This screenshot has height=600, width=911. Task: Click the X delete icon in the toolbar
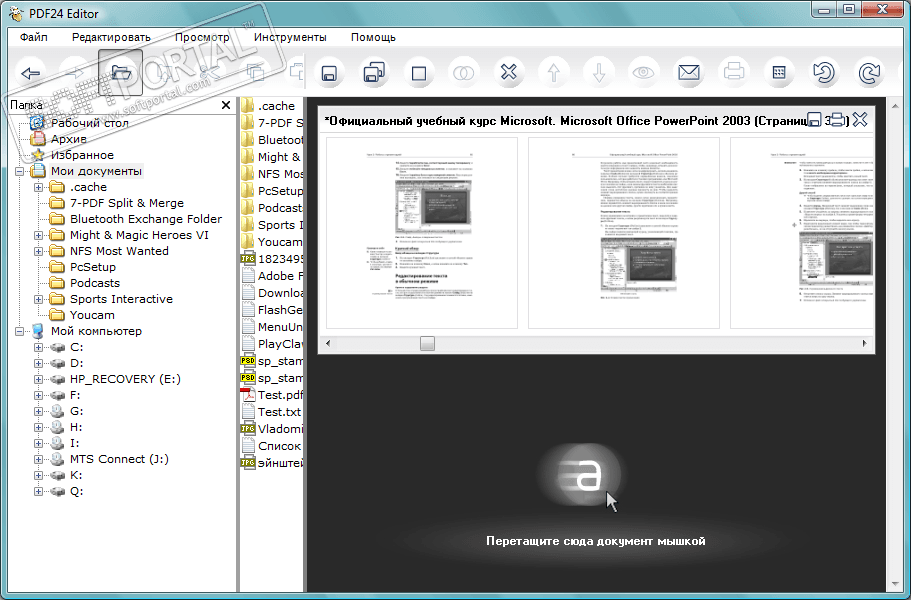coord(508,73)
